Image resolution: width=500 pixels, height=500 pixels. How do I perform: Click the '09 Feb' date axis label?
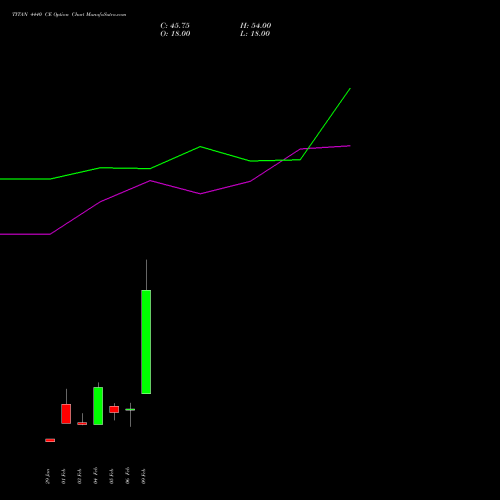coord(144,476)
